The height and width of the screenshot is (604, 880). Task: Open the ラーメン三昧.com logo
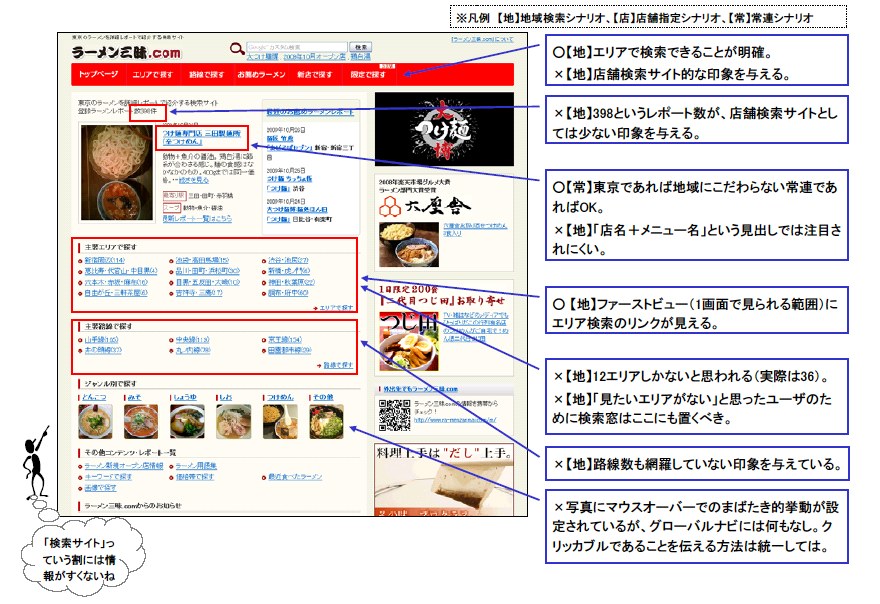click(126, 53)
